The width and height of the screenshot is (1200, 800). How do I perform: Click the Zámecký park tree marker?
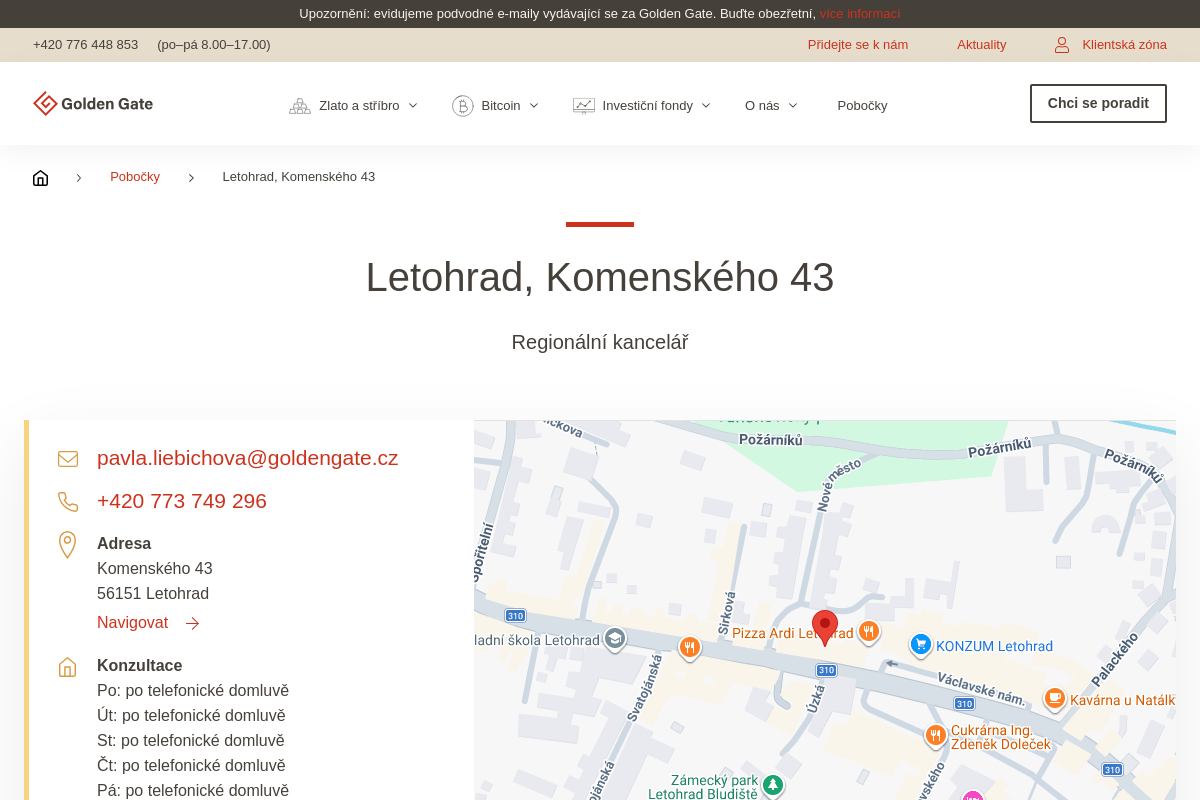tap(772, 786)
